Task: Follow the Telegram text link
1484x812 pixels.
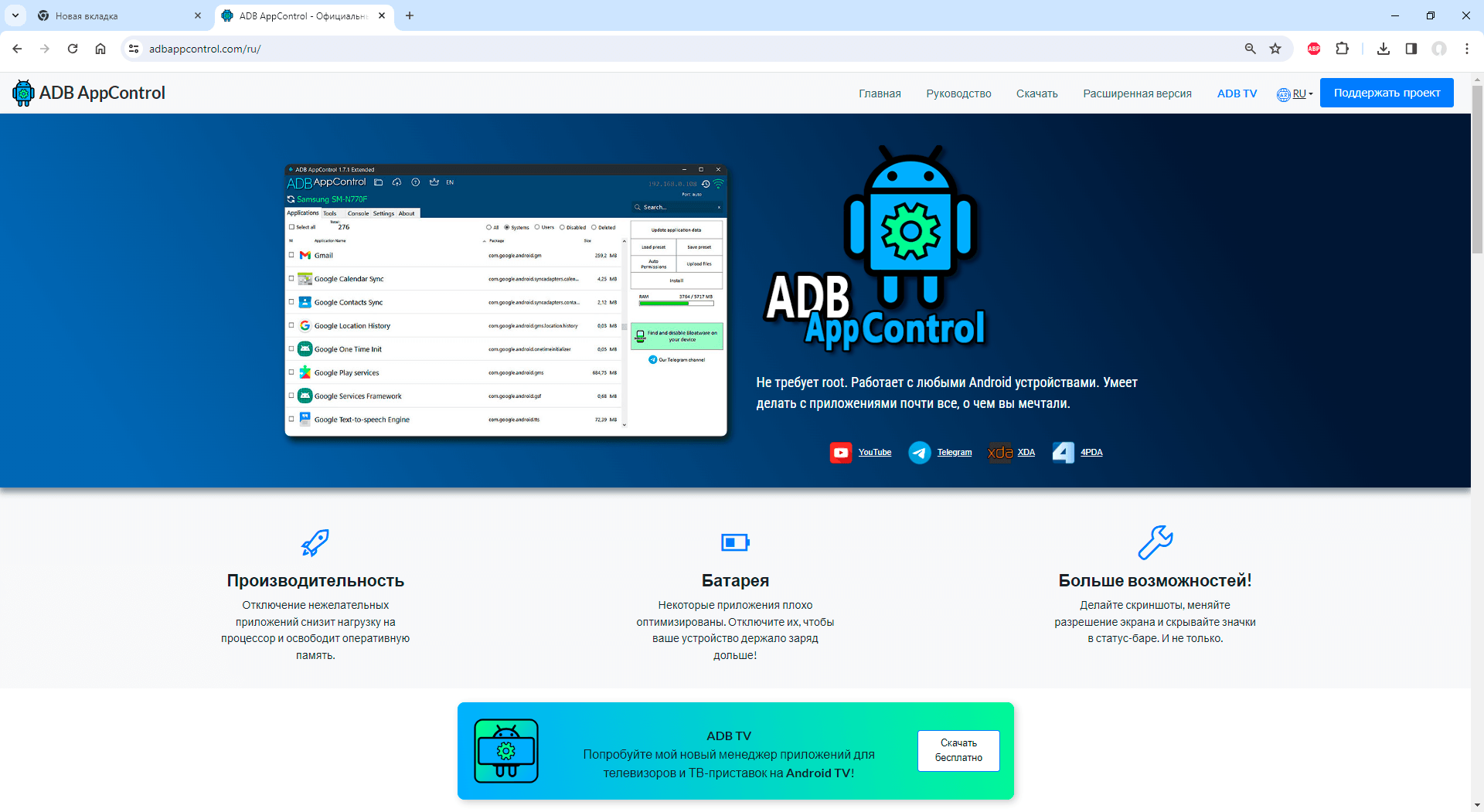Action: click(x=955, y=453)
